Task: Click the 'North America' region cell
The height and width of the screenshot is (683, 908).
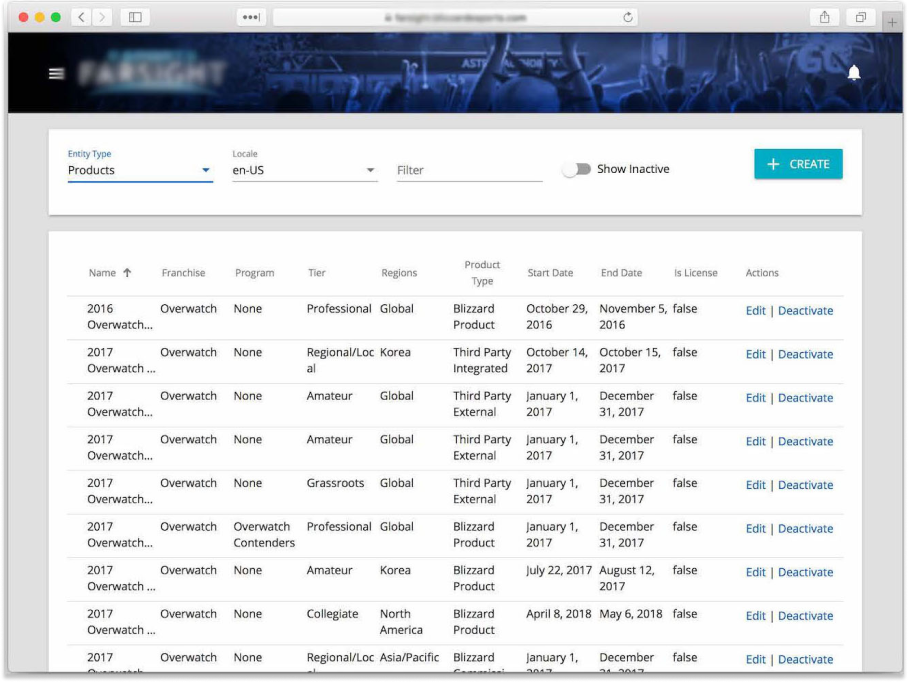Action: tap(401, 622)
